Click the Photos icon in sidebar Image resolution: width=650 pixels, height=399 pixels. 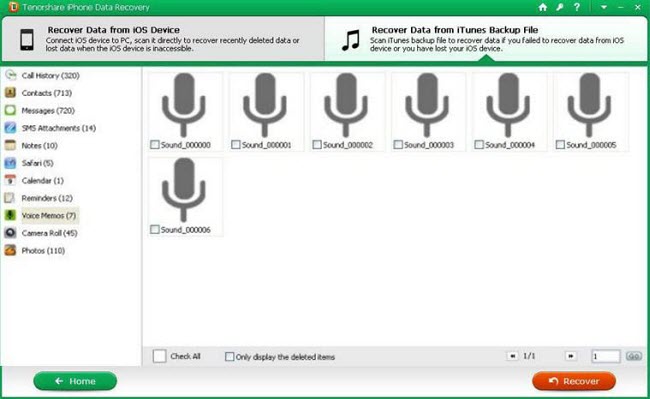coord(10,250)
